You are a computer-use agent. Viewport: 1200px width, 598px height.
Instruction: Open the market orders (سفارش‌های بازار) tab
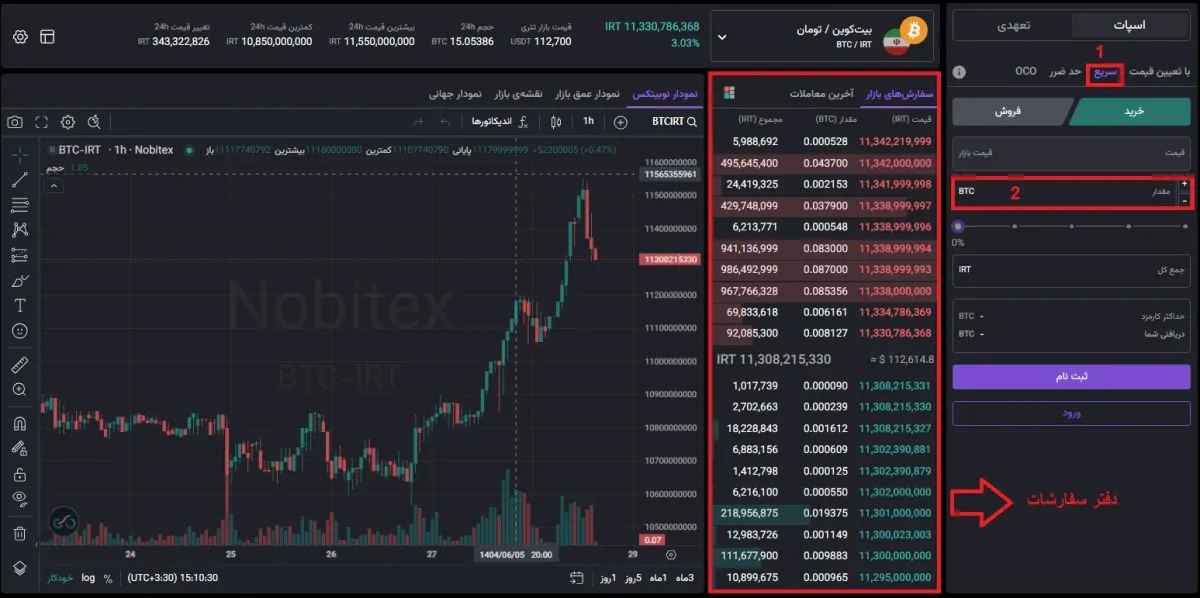pos(897,94)
